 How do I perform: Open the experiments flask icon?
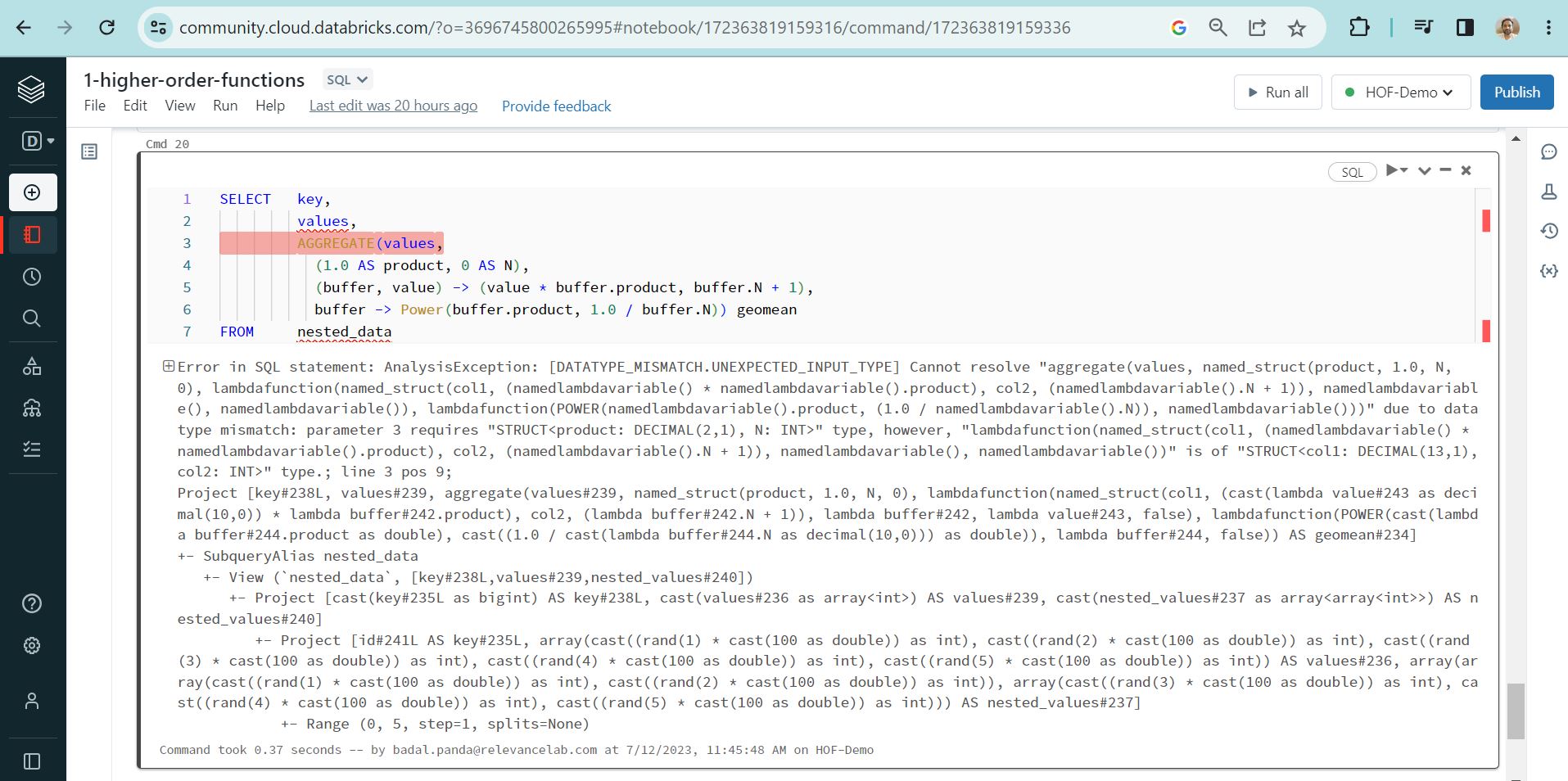point(1548,192)
